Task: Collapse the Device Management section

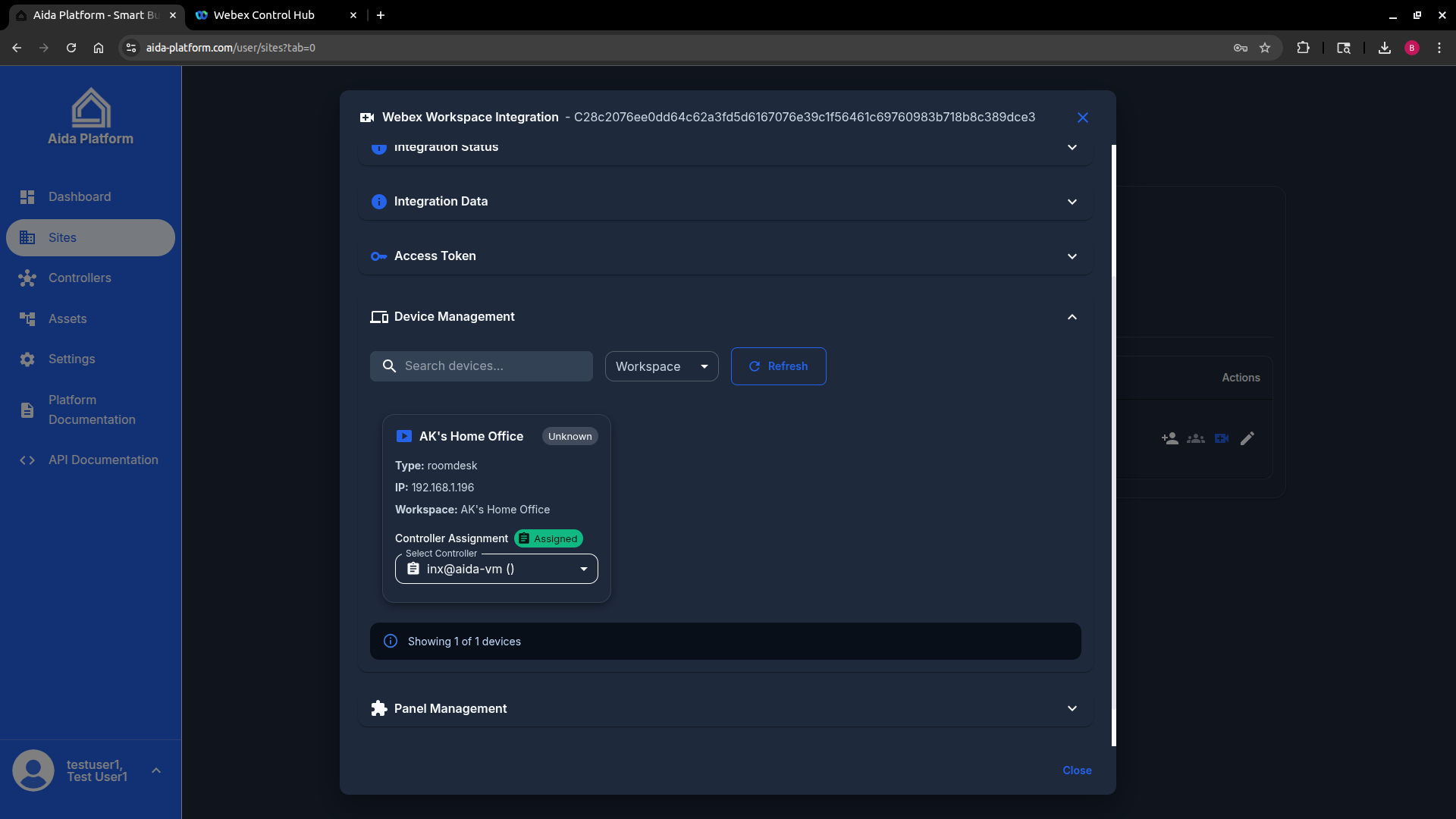Action: [1072, 317]
